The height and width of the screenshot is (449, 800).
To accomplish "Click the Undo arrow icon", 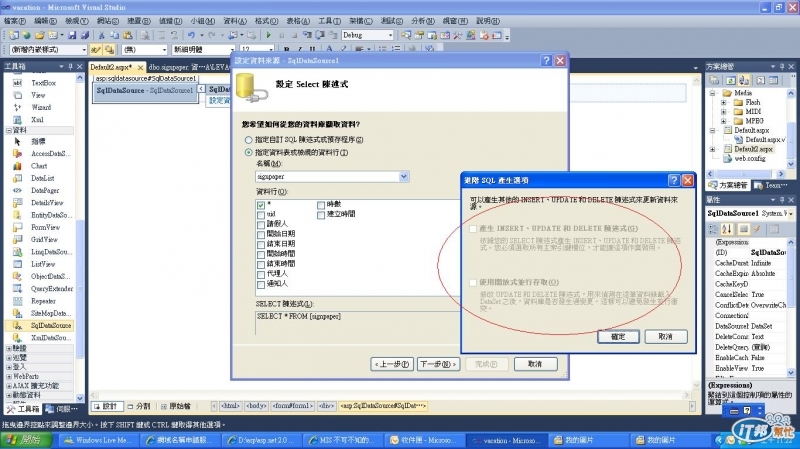I will tap(191, 35).
